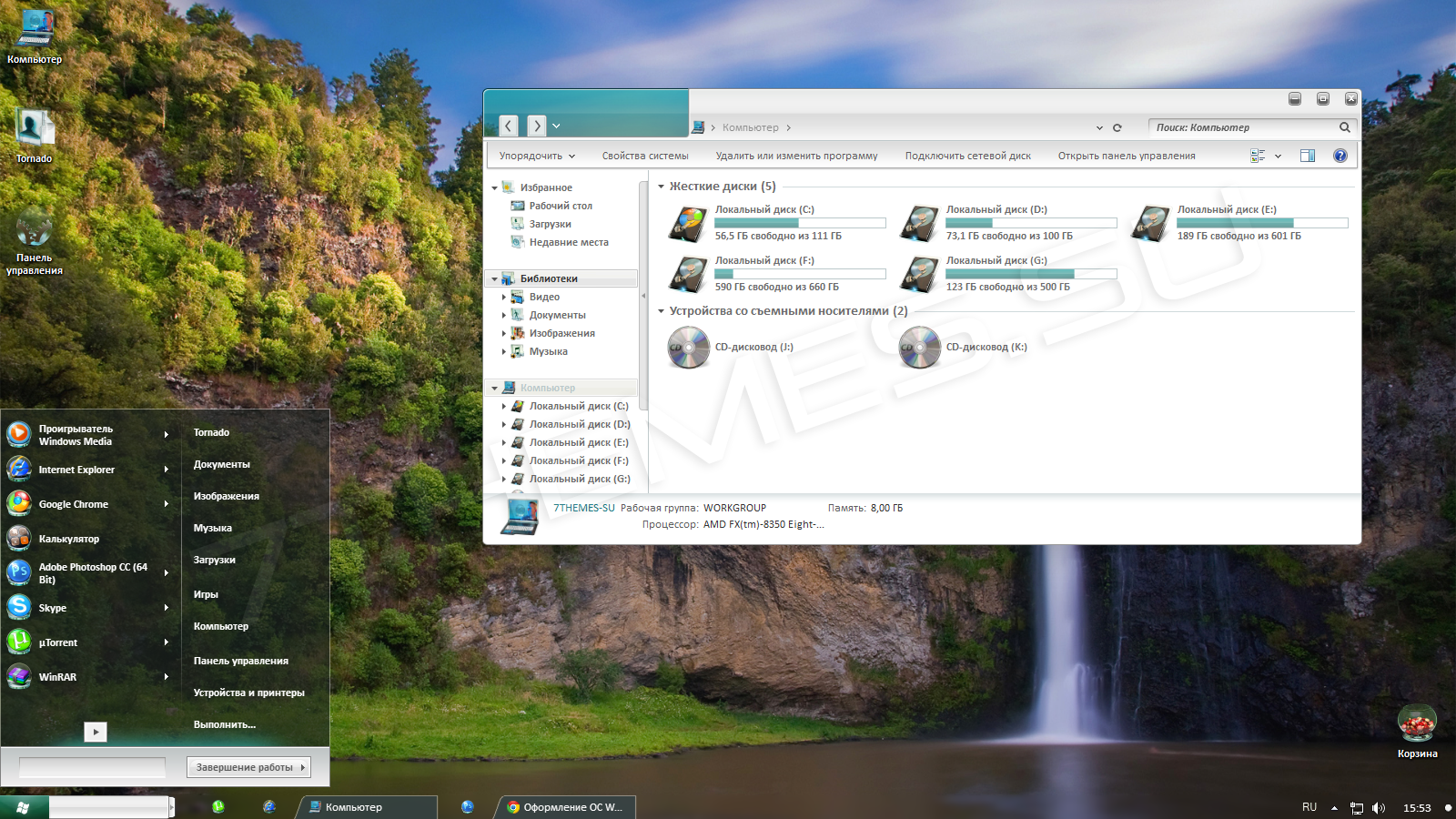Click the volume speaker tray icon

click(1378, 808)
